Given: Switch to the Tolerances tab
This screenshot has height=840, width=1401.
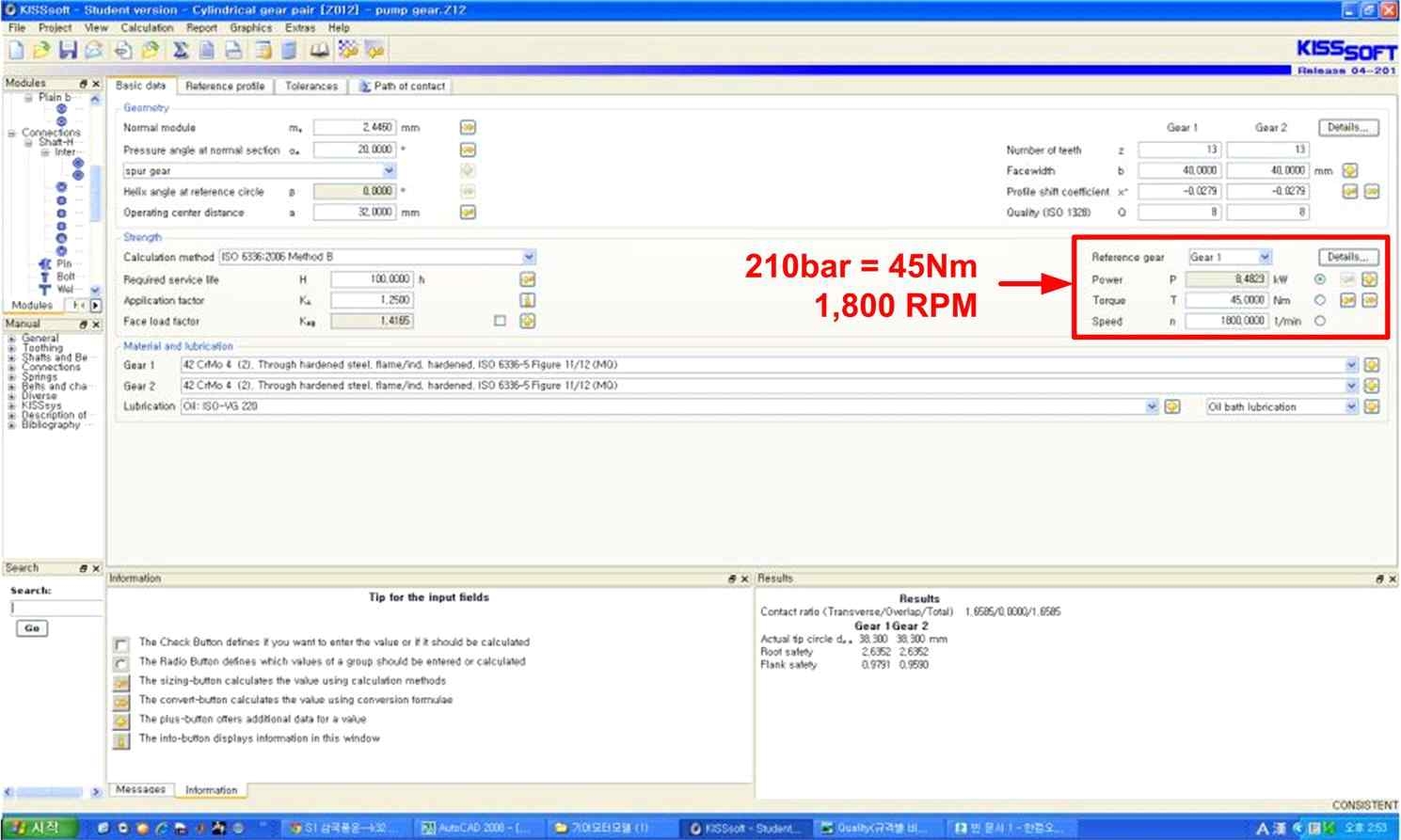Looking at the screenshot, I should point(311,86).
